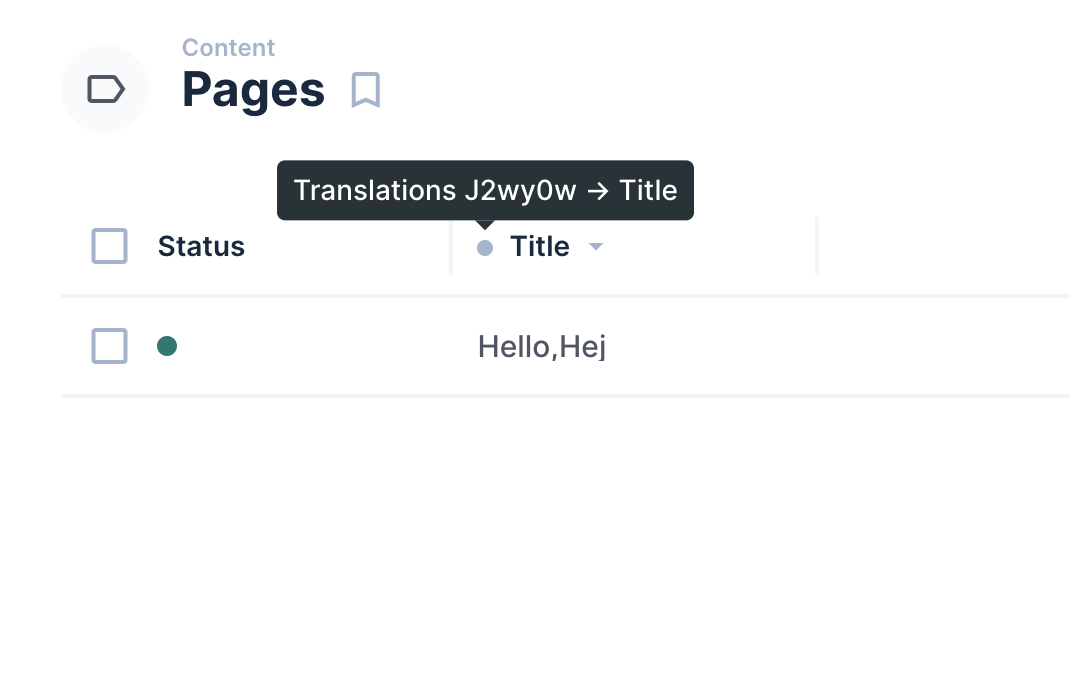Click the Title column header label

[540, 246]
